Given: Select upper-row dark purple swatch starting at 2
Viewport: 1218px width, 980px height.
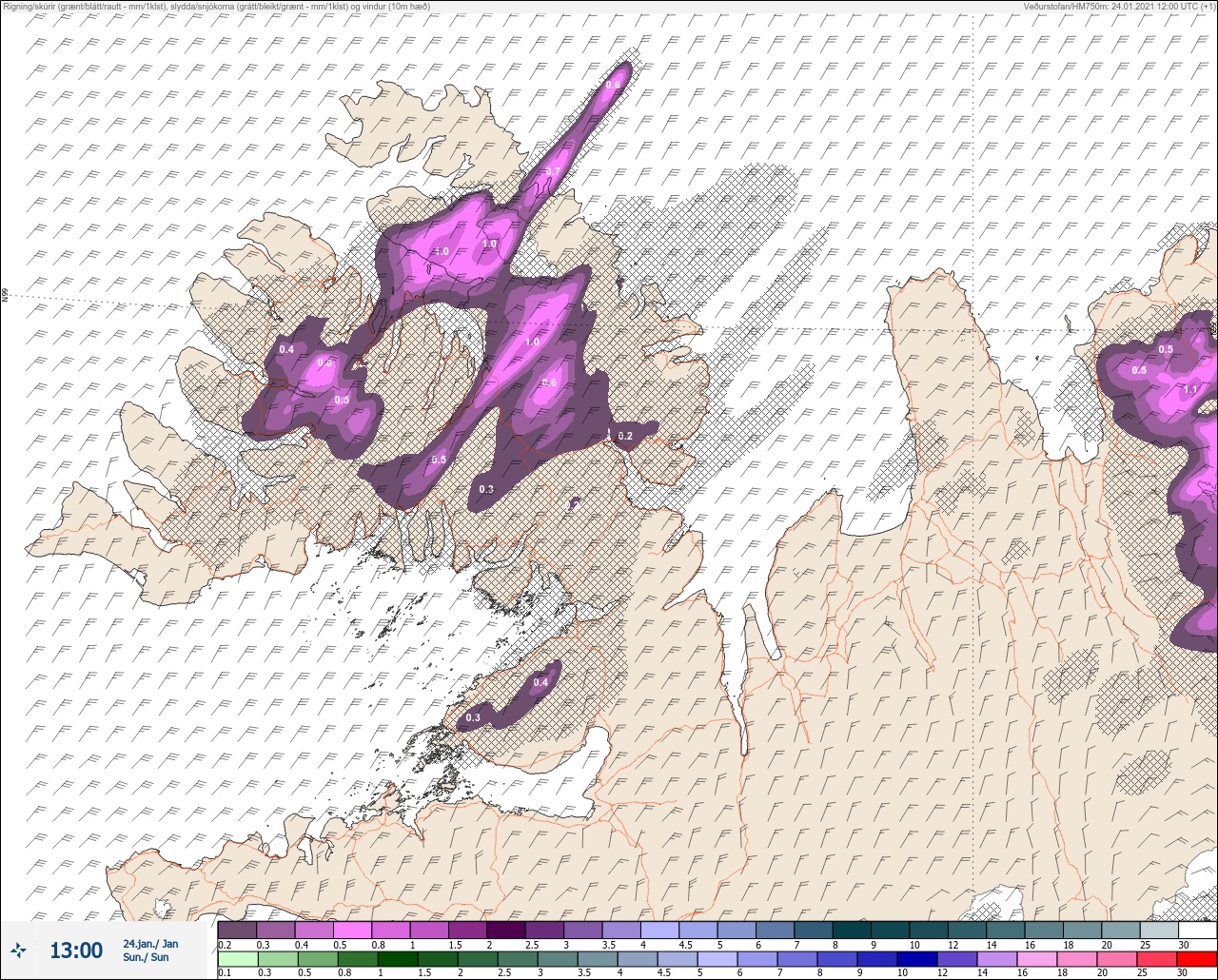Looking at the screenshot, I should (506, 930).
